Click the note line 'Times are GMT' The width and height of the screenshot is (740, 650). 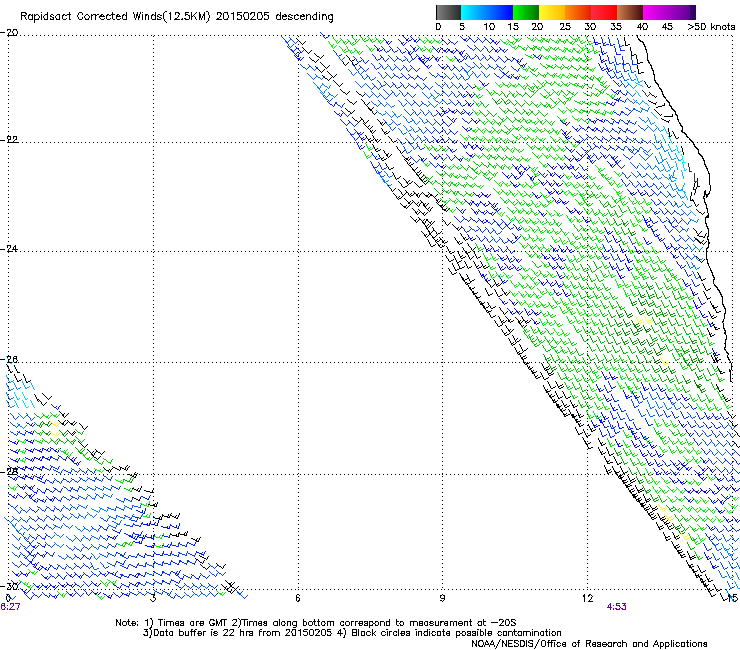tap(191, 623)
